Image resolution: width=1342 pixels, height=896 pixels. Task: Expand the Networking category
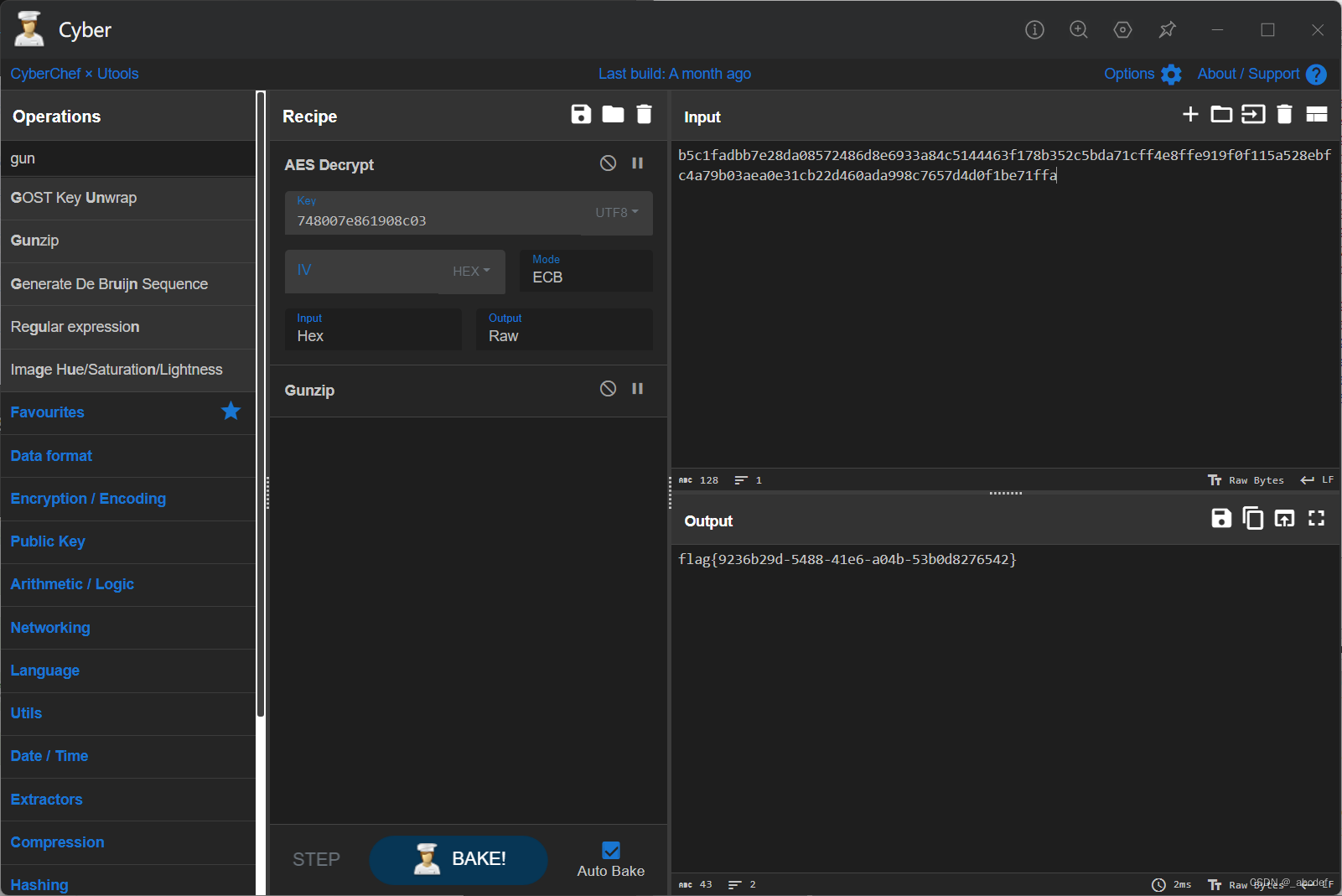pyautogui.click(x=128, y=628)
